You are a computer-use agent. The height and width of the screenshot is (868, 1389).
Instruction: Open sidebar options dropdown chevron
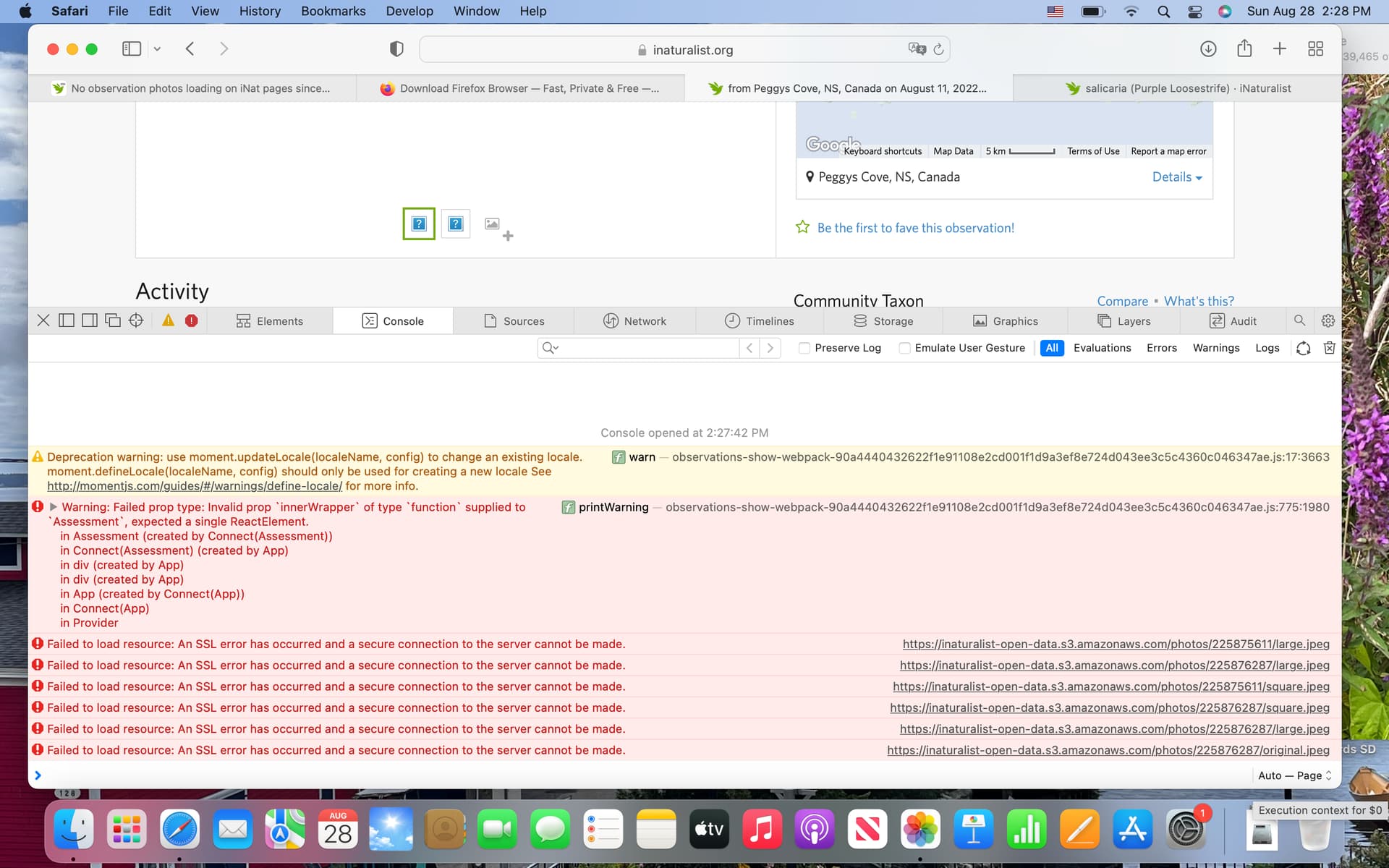157,49
